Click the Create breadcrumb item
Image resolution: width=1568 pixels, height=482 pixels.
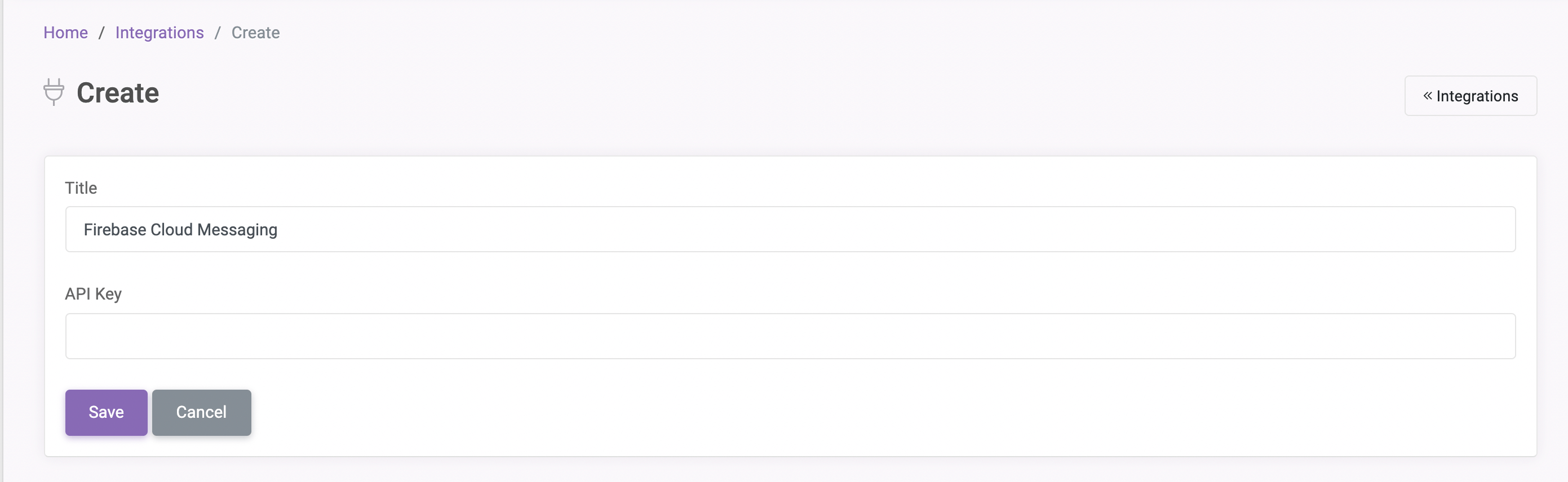pyautogui.click(x=256, y=33)
